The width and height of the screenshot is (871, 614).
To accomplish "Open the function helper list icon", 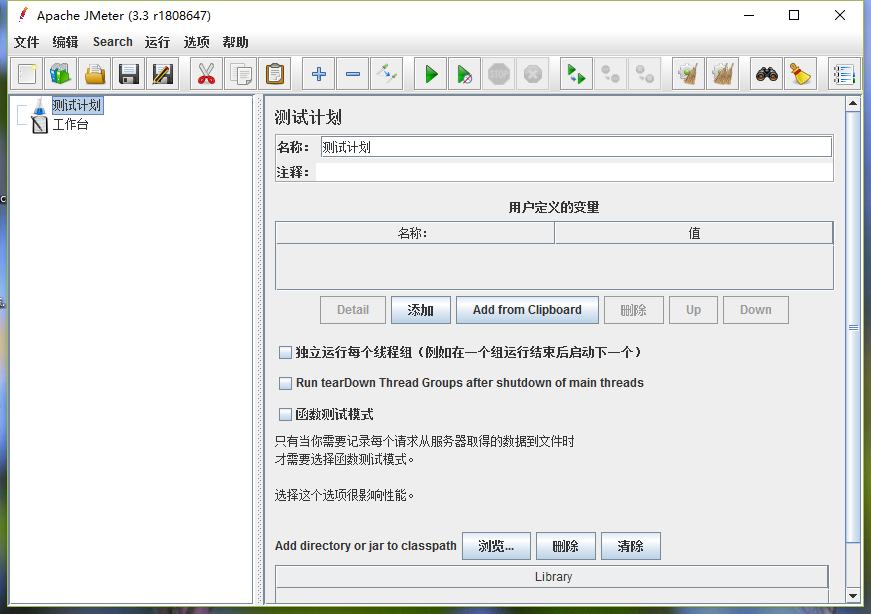I will (844, 74).
